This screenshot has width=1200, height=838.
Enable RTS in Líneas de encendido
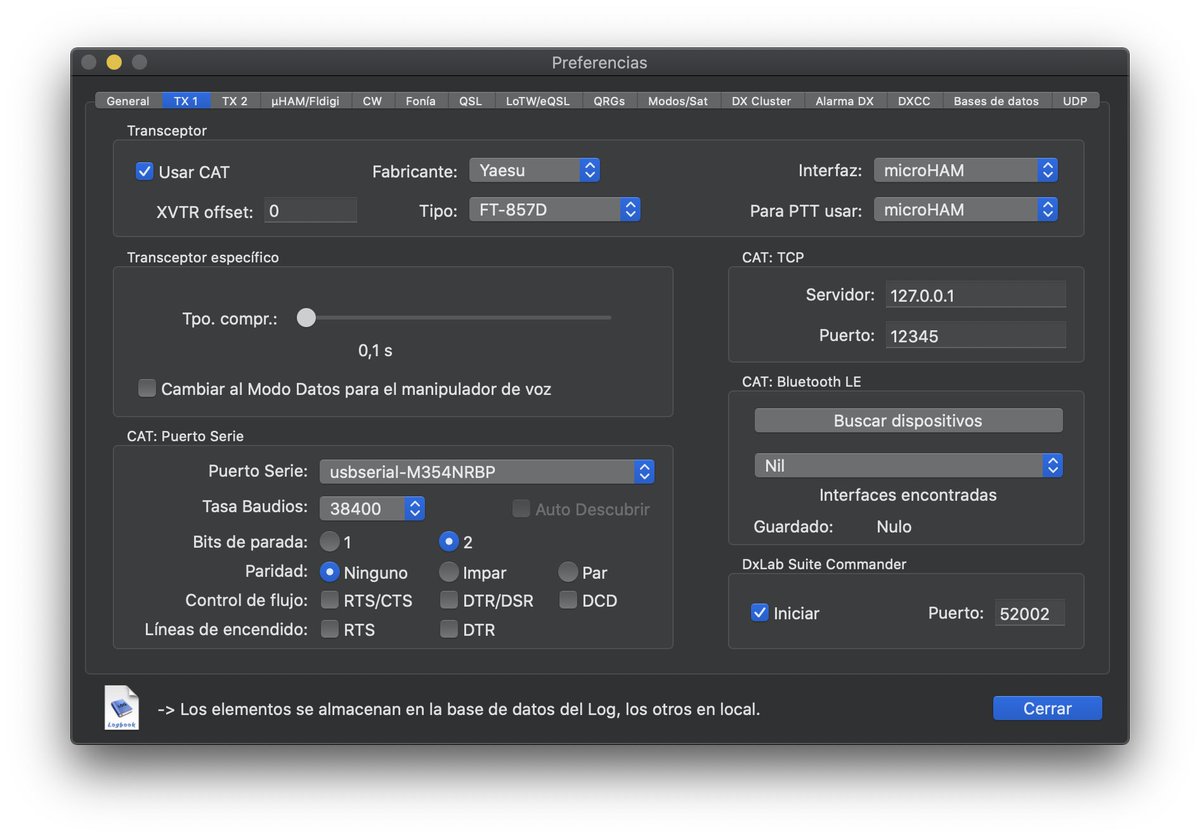(329, 629)
